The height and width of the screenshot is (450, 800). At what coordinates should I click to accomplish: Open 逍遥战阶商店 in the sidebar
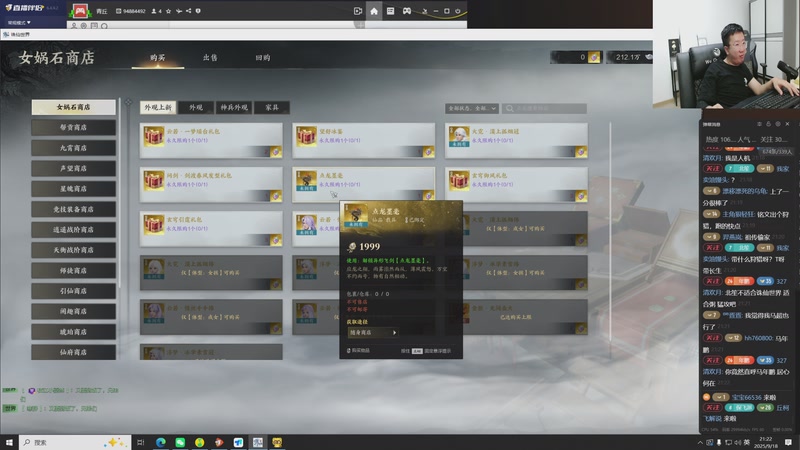point(73,230)
